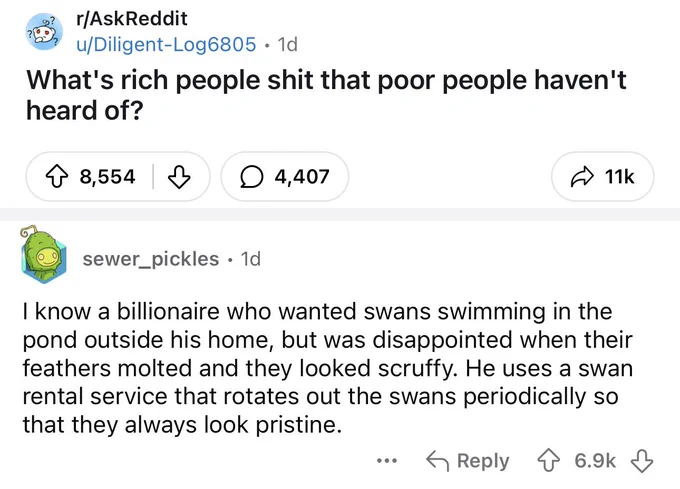This screenshot has height=489, width=680.
Task: Upvote the sewer_pickles comment
Action: coord(549,460)
